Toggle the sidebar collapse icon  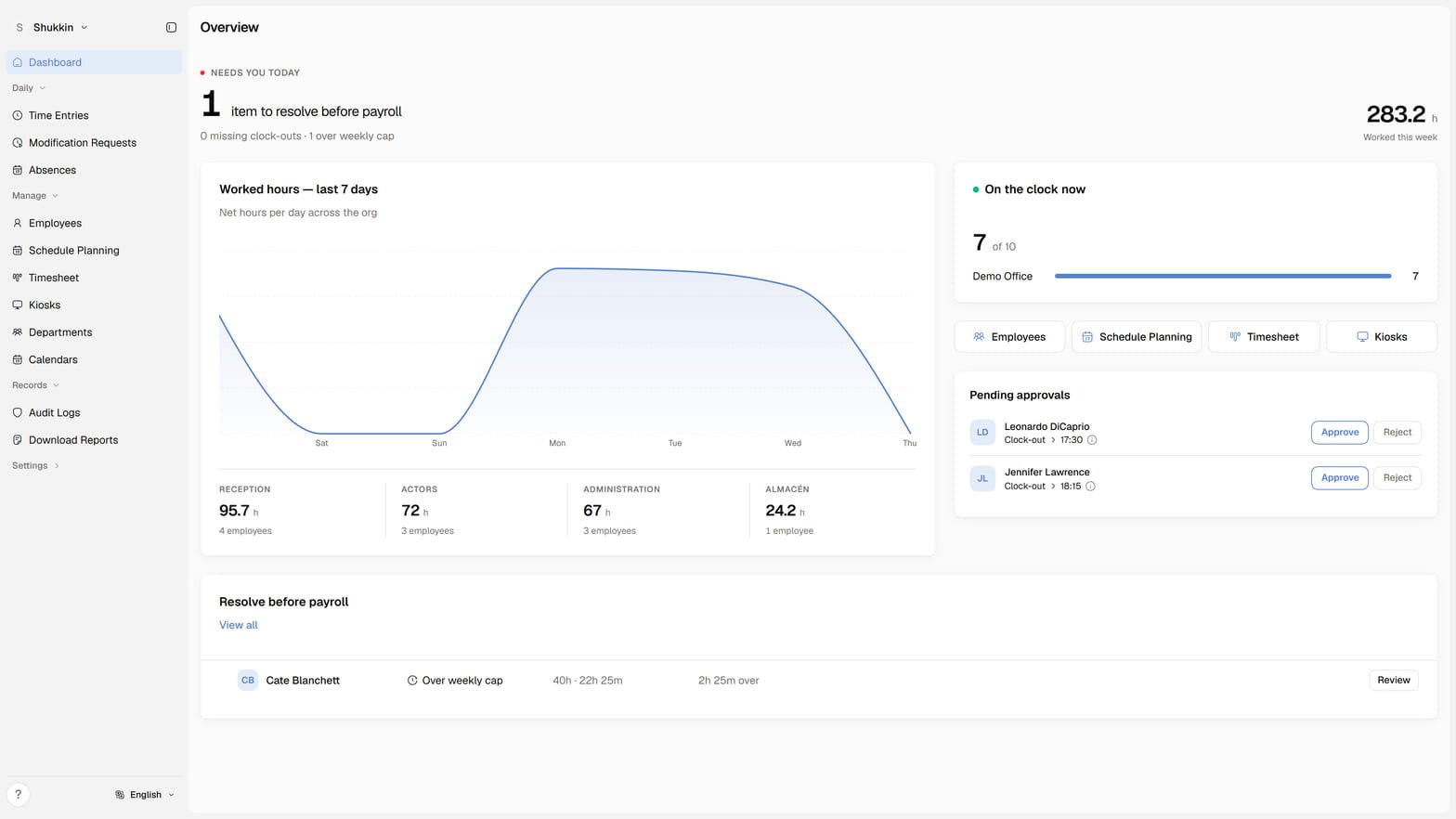[x=171, y=28]
